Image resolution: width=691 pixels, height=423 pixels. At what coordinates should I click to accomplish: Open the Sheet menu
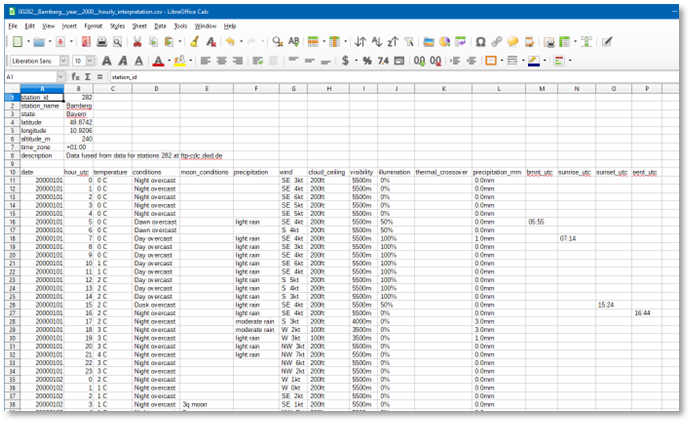pos(138,25)
